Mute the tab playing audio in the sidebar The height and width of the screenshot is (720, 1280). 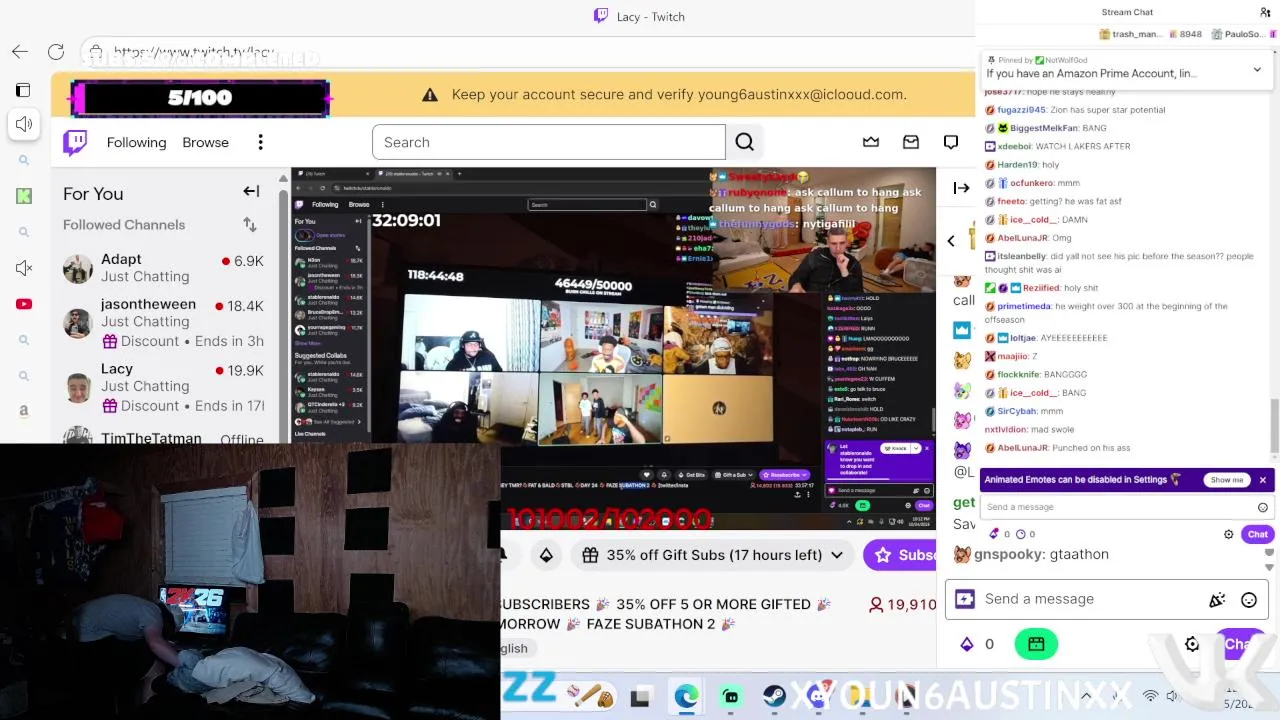(x=24, y=124)
